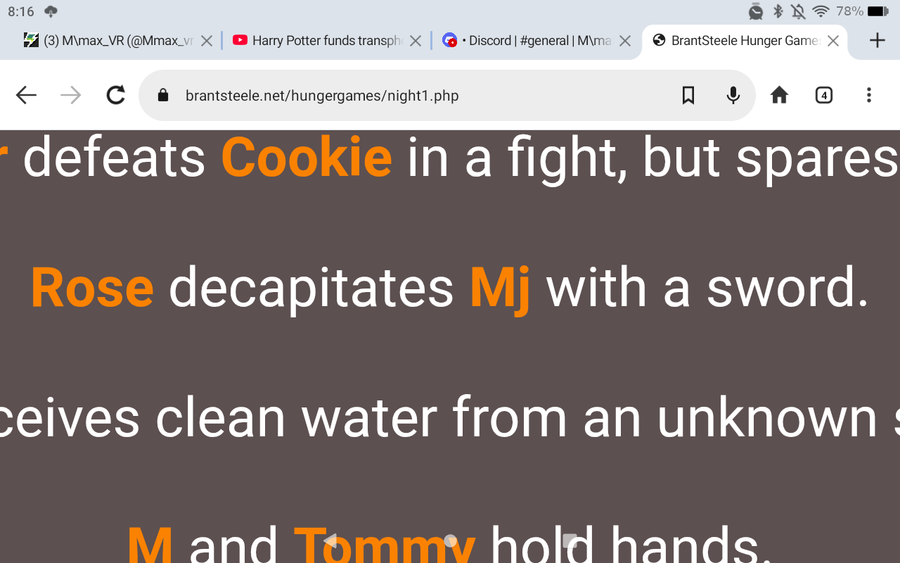
Task: View site info via the lock icon
Action: (x=164, y=96)
